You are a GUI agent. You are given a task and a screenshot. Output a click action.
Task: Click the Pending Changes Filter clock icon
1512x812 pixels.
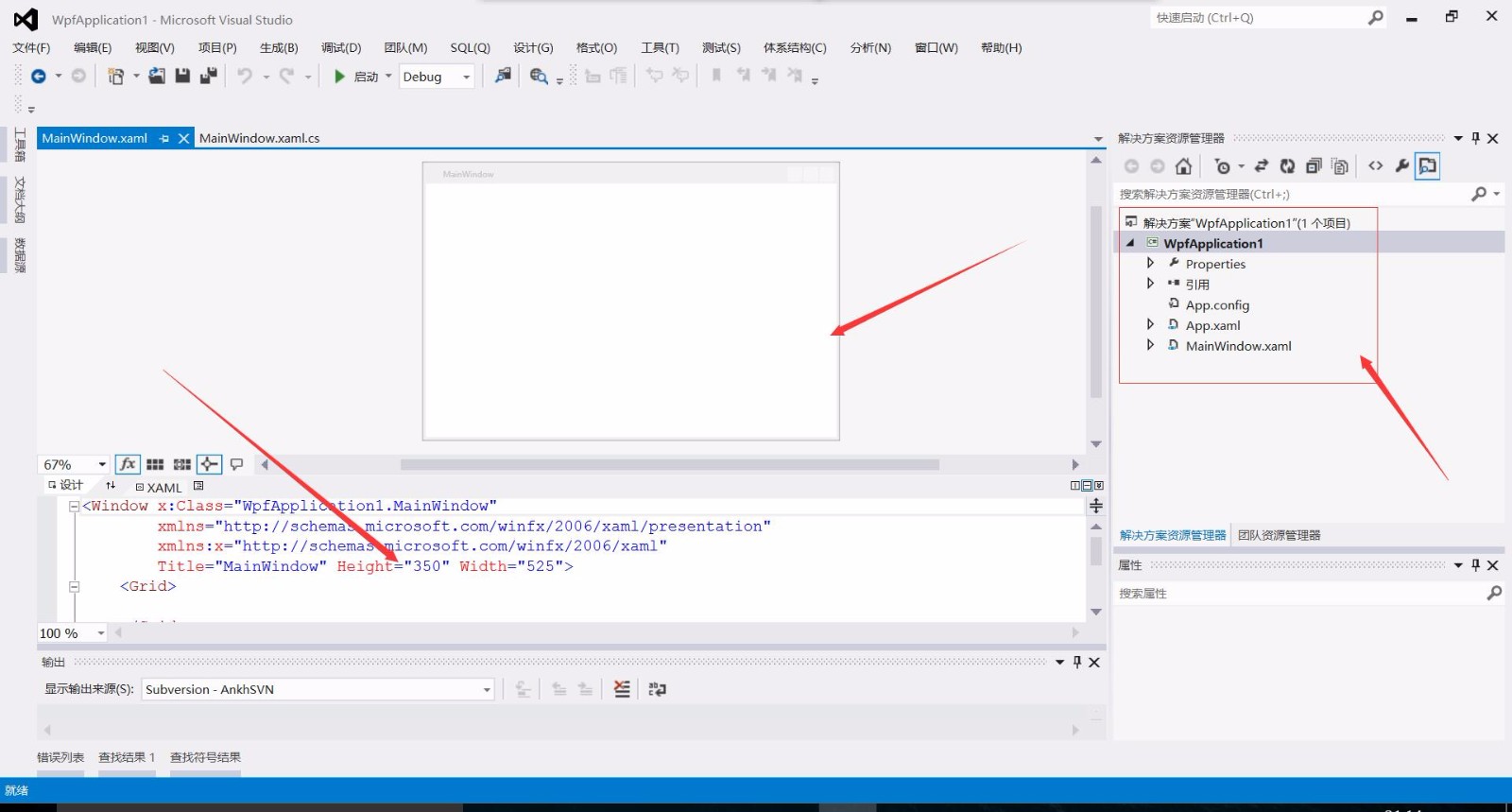(1223, 166)
